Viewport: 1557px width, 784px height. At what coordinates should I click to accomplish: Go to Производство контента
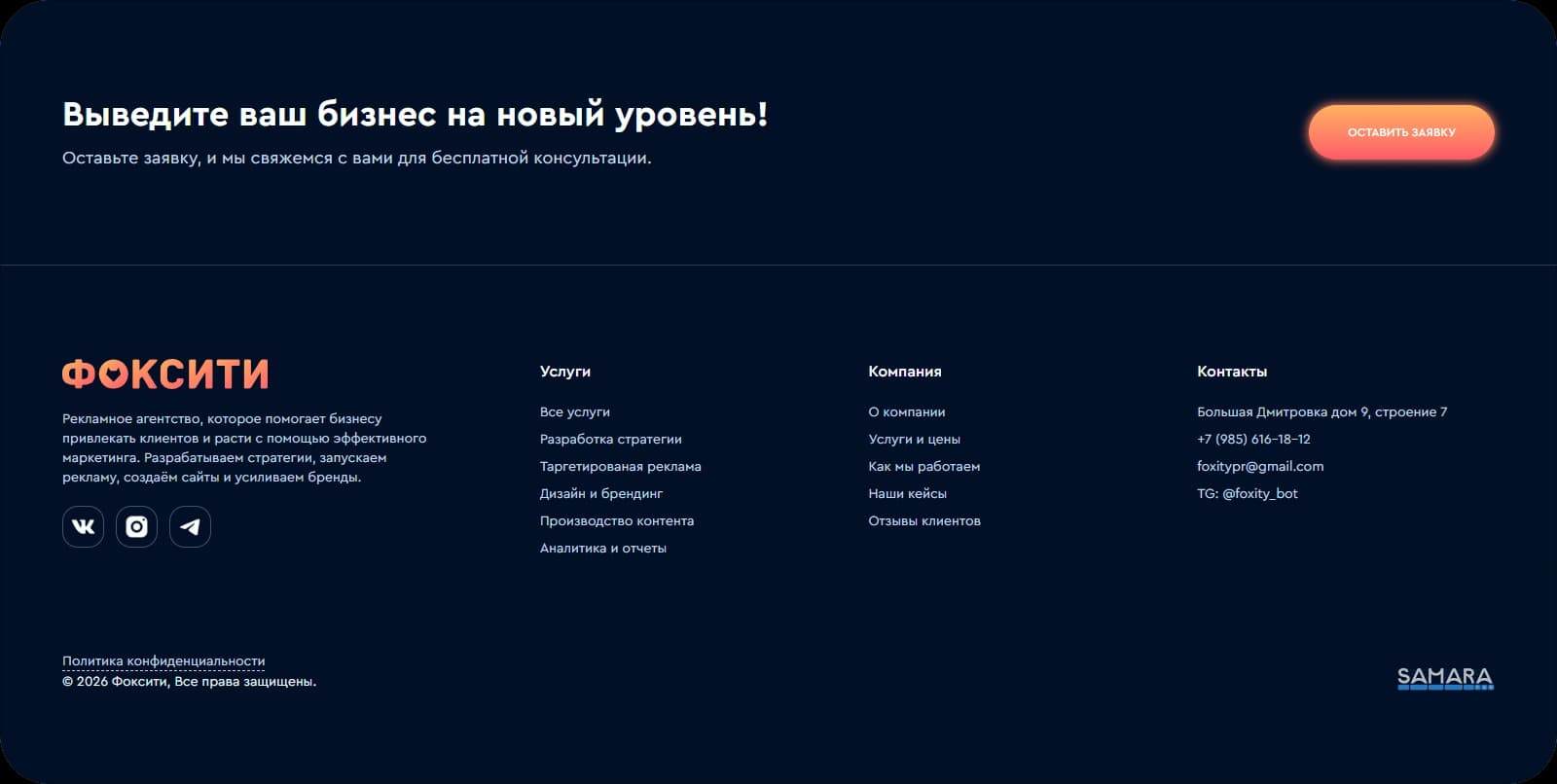617,521
